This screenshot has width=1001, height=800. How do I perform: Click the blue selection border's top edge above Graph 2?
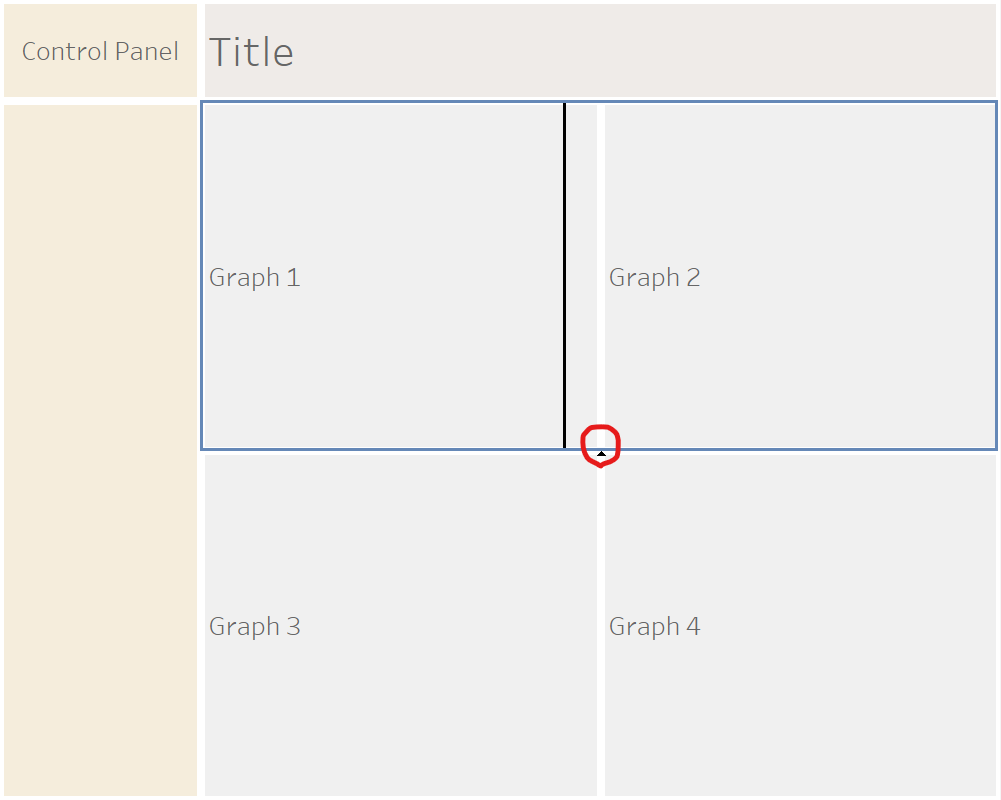800,102
